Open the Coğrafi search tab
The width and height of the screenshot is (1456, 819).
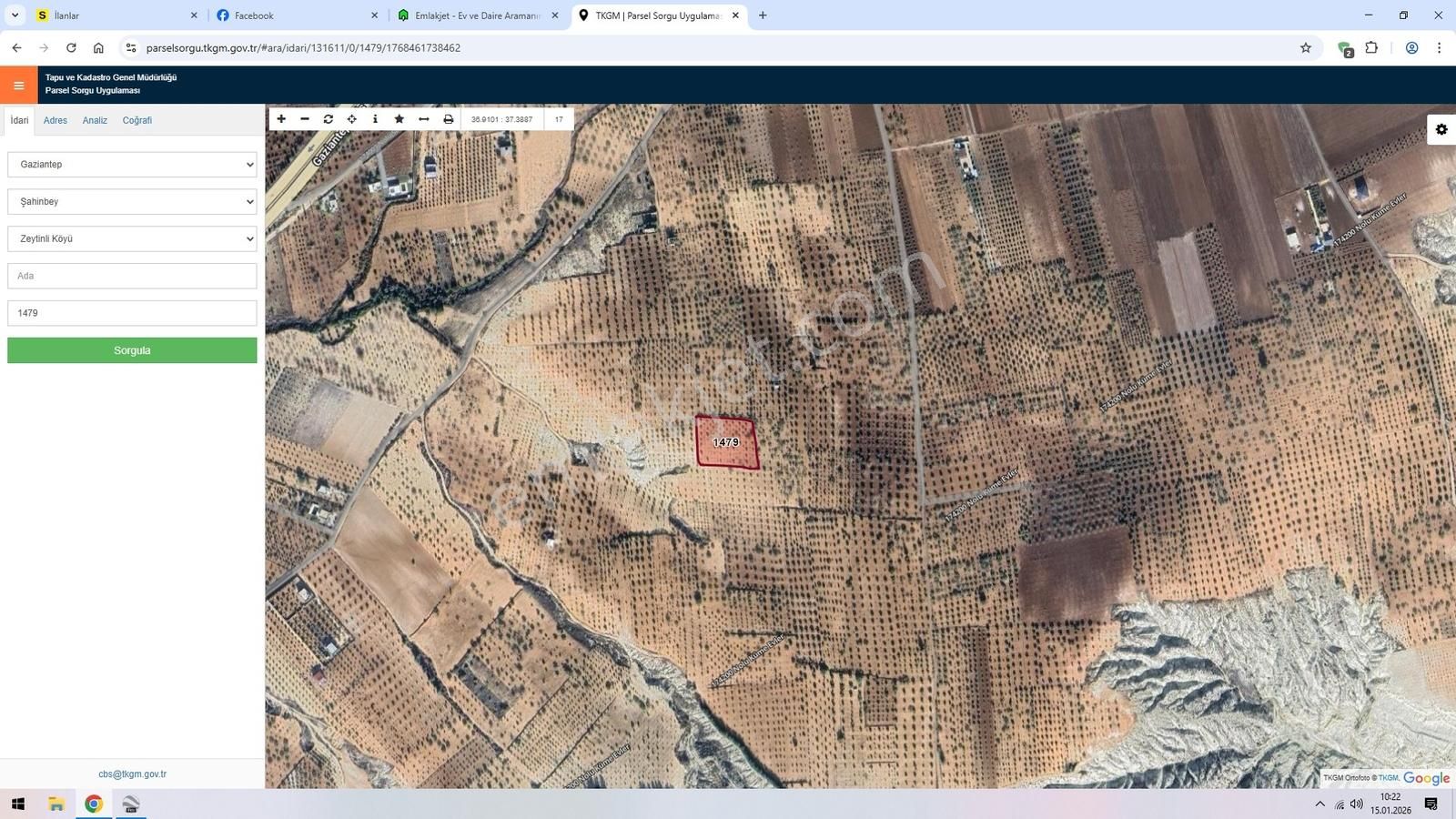pyautogui.click(x=136, y=119)
